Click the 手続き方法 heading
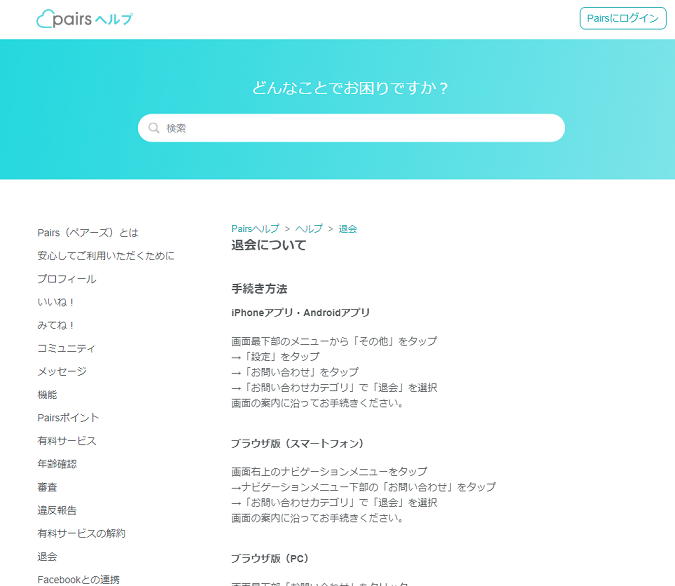Image resolution: width=675 pixels, height=586 pixels. coord(259,289)
